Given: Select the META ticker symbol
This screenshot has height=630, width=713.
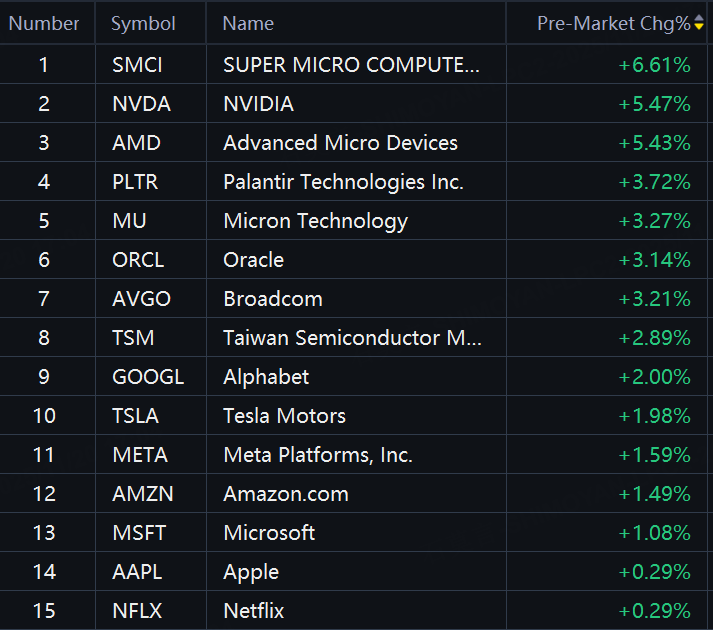Looking at the screenshot, I should (140, 455).
